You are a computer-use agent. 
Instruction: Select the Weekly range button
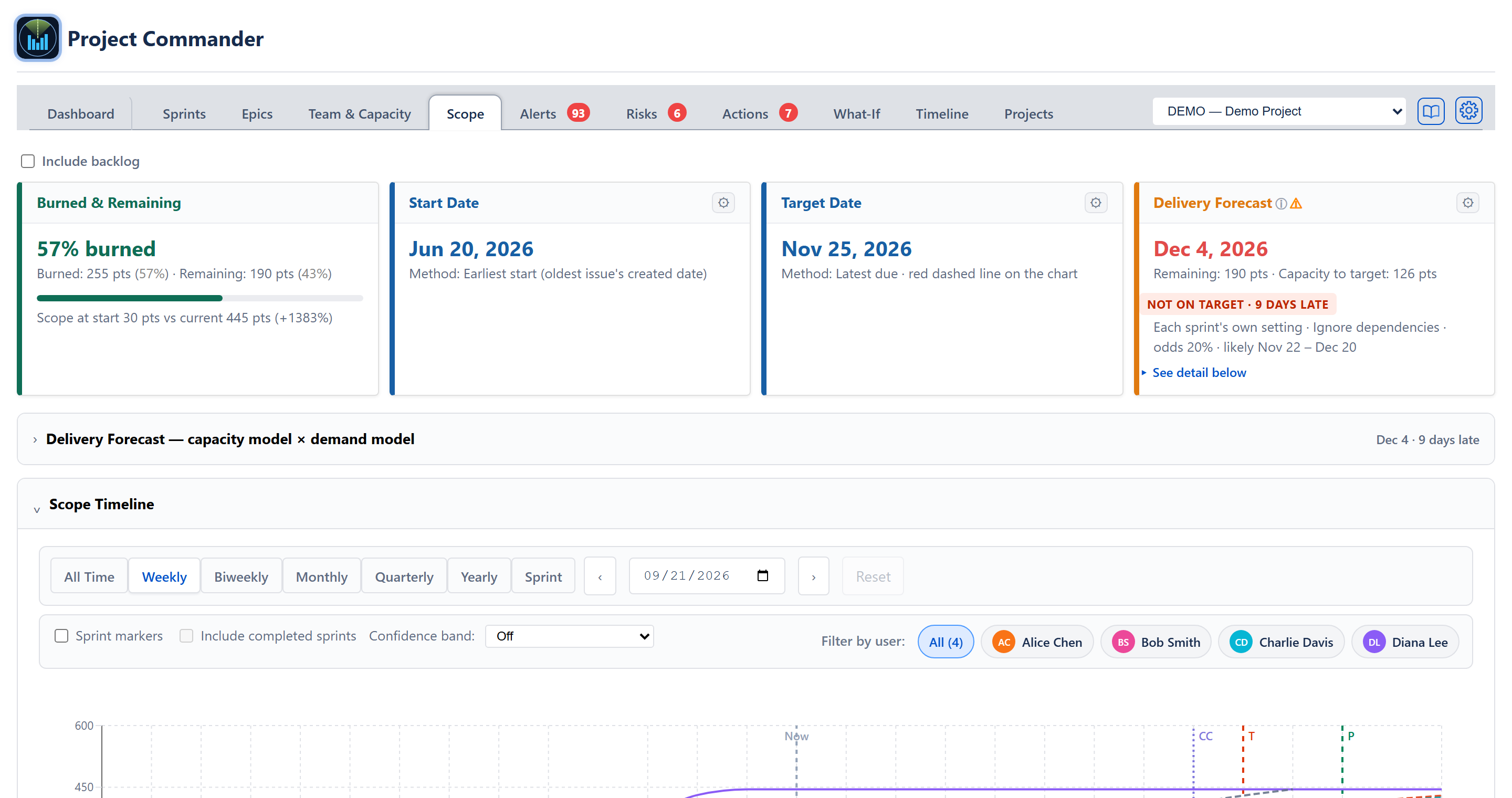coord(164,576)
